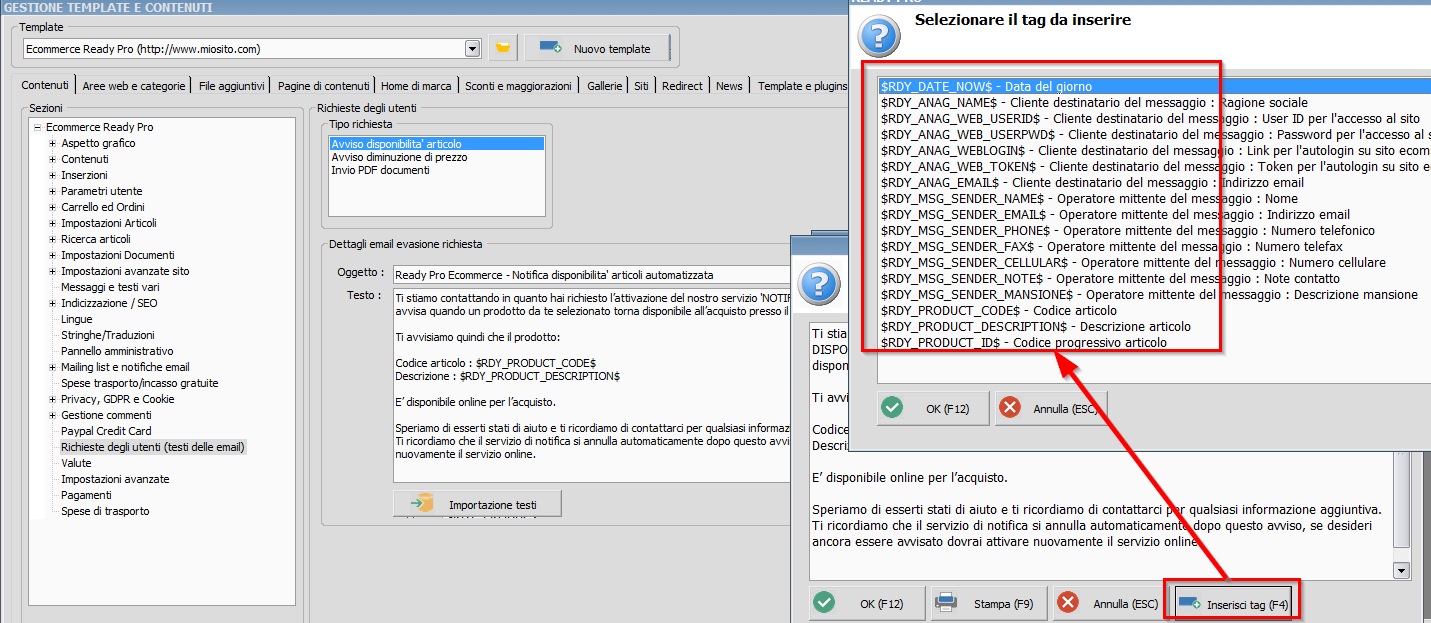Open the Siti tab
The width and height of the screenshot is (1431, 623).
(641, 86)
